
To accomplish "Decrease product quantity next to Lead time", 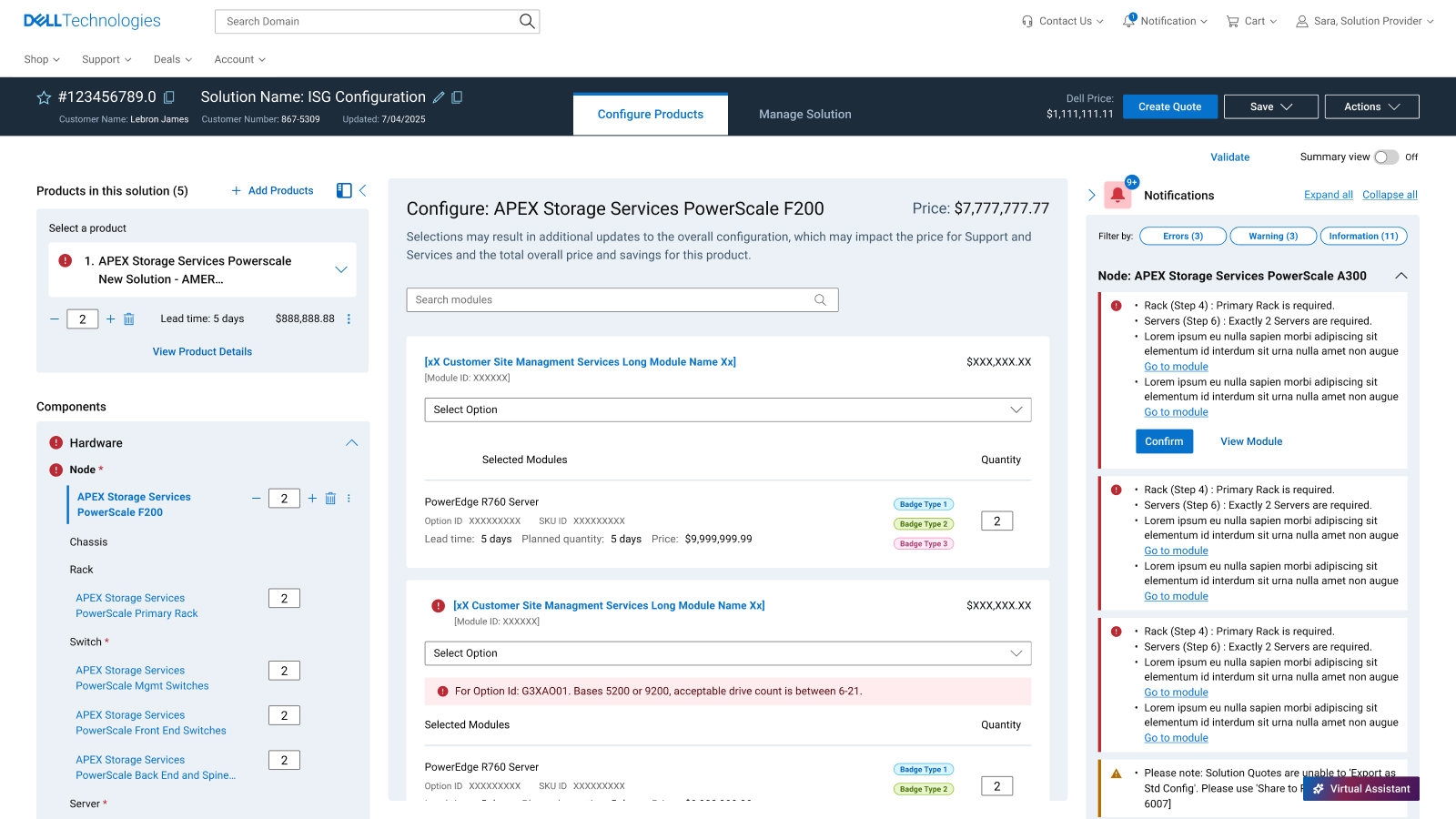I will pos(55,319).
